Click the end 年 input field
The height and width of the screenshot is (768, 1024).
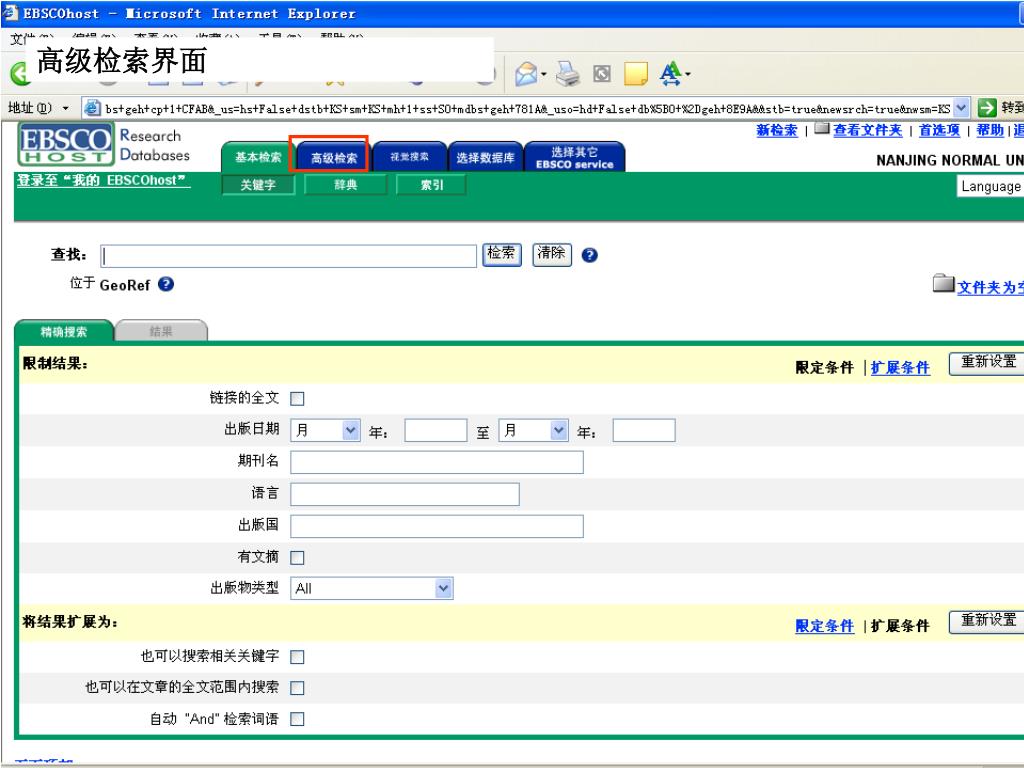click(644, 430)
